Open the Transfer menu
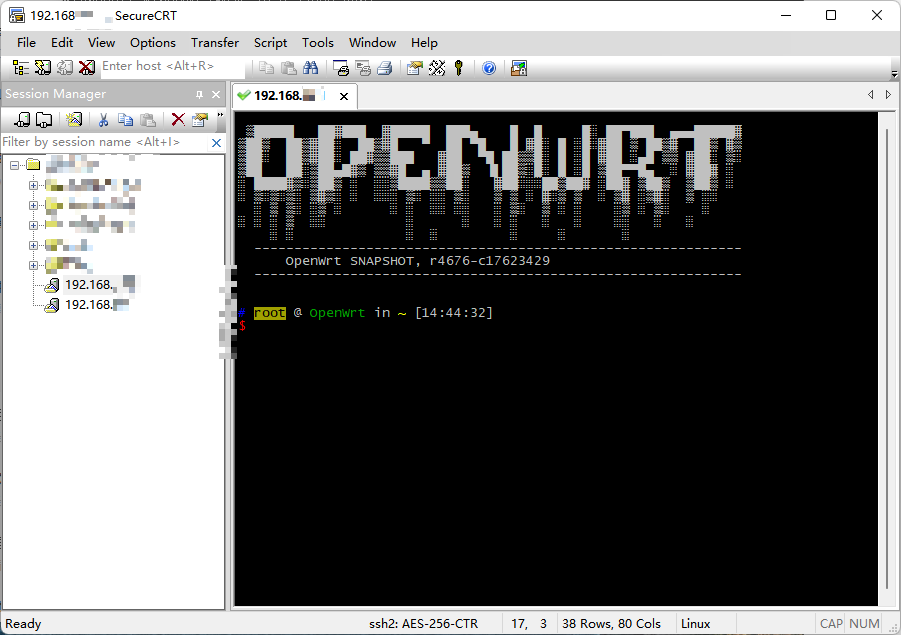 pyautogui.click(x=215, y=43)
